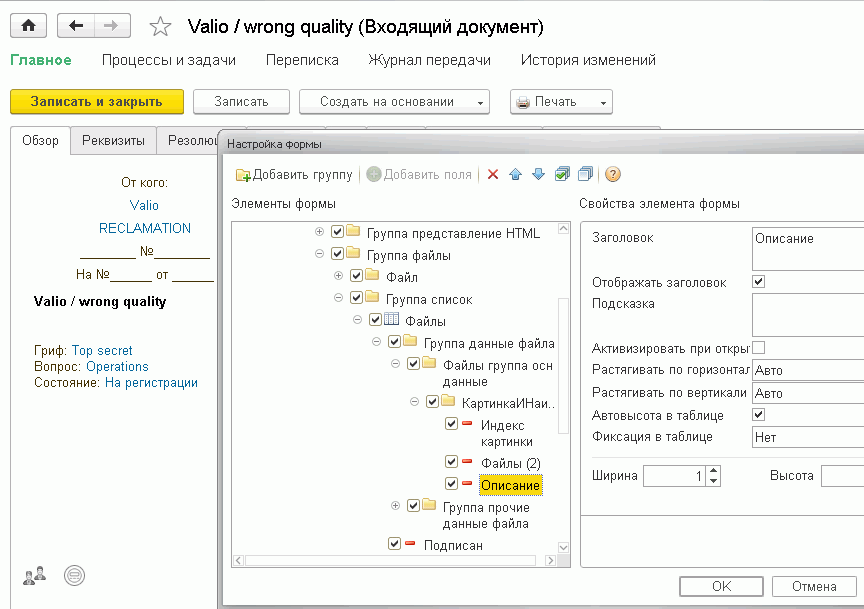Toggle the Автовысота в таблице checkbox

coord(759,414)
